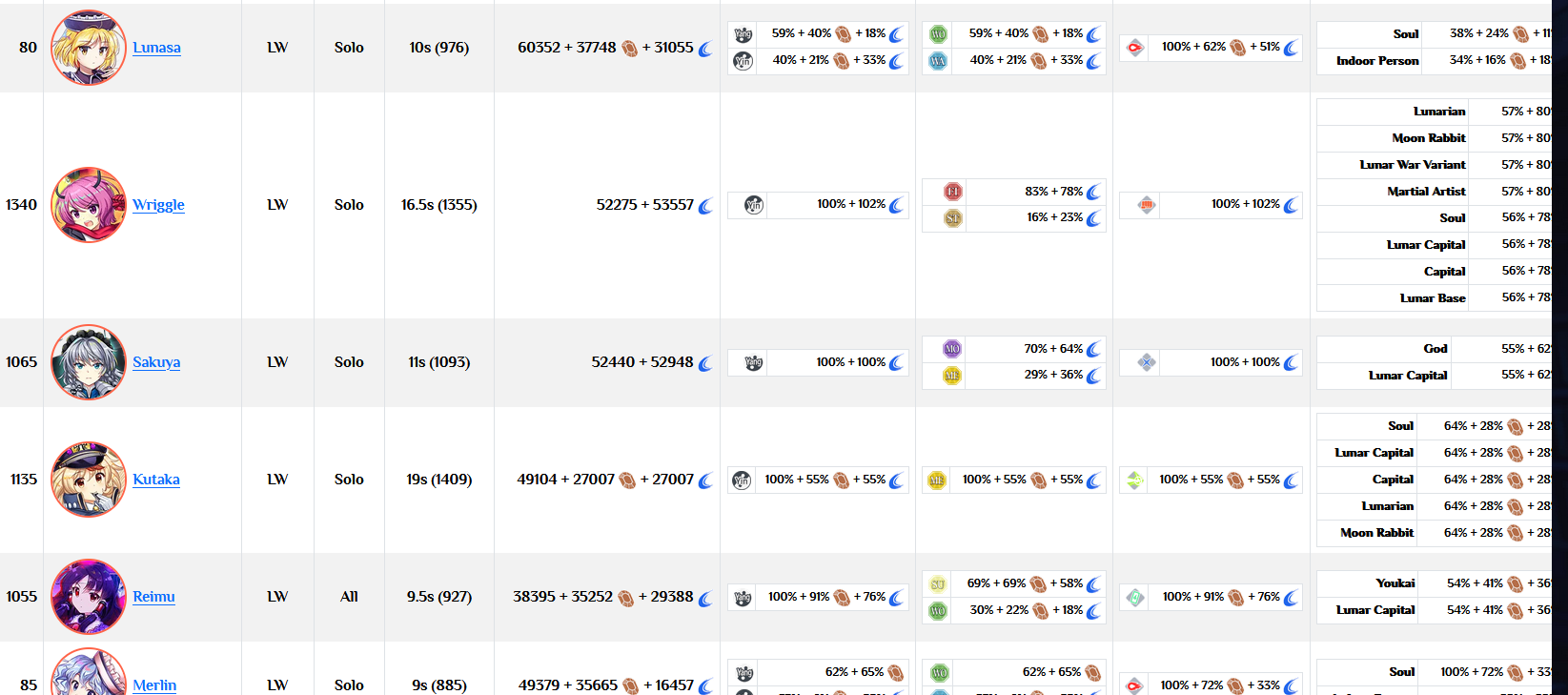Open the Wriggle character link
This screenshot has height=695, width=1568.
click(158, 205)
